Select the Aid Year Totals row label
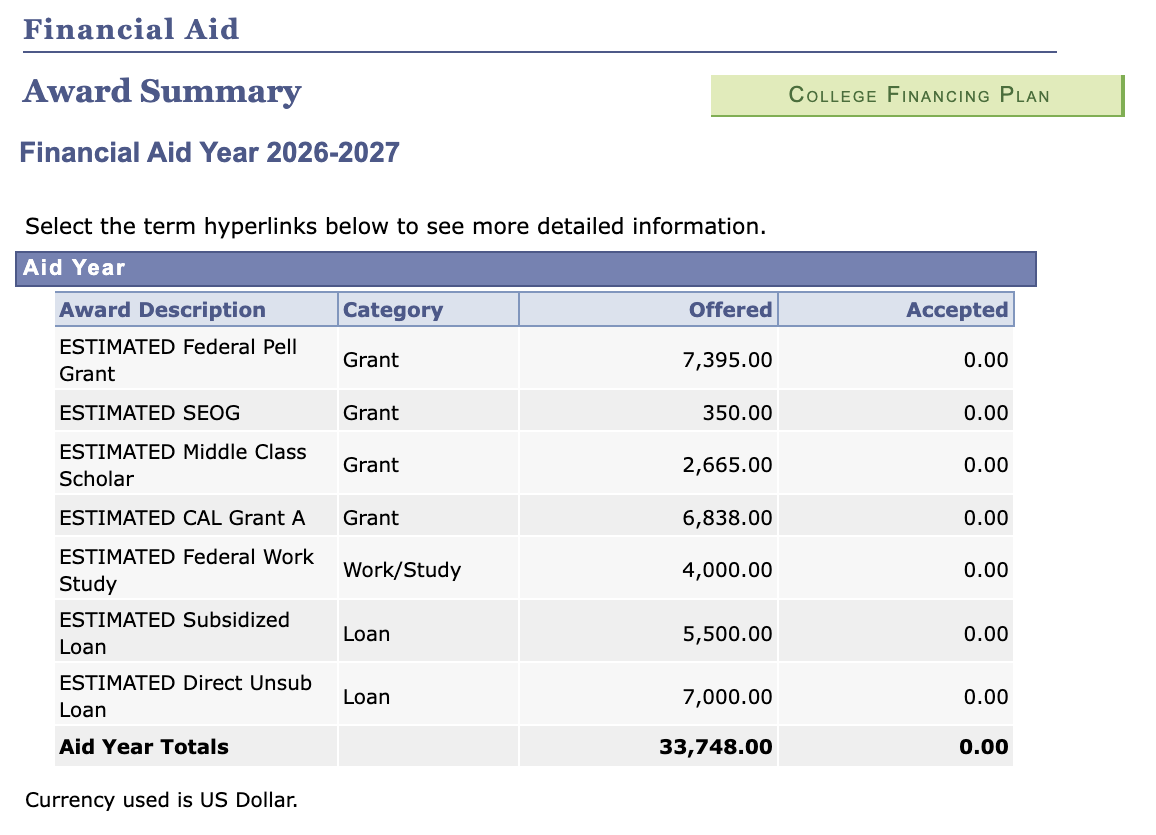This screenshot has height=835, width=1156. 144,747
